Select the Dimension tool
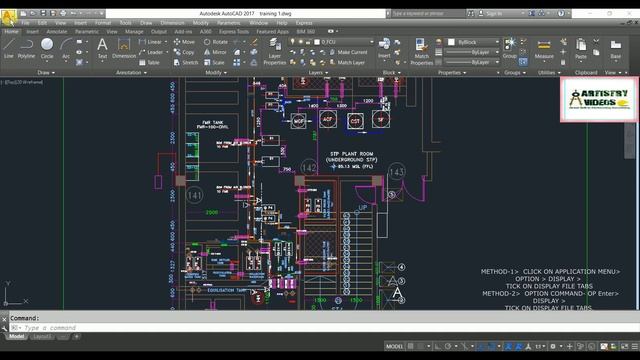Viewport: 640px width, 360px height. [x=124, y=49]
